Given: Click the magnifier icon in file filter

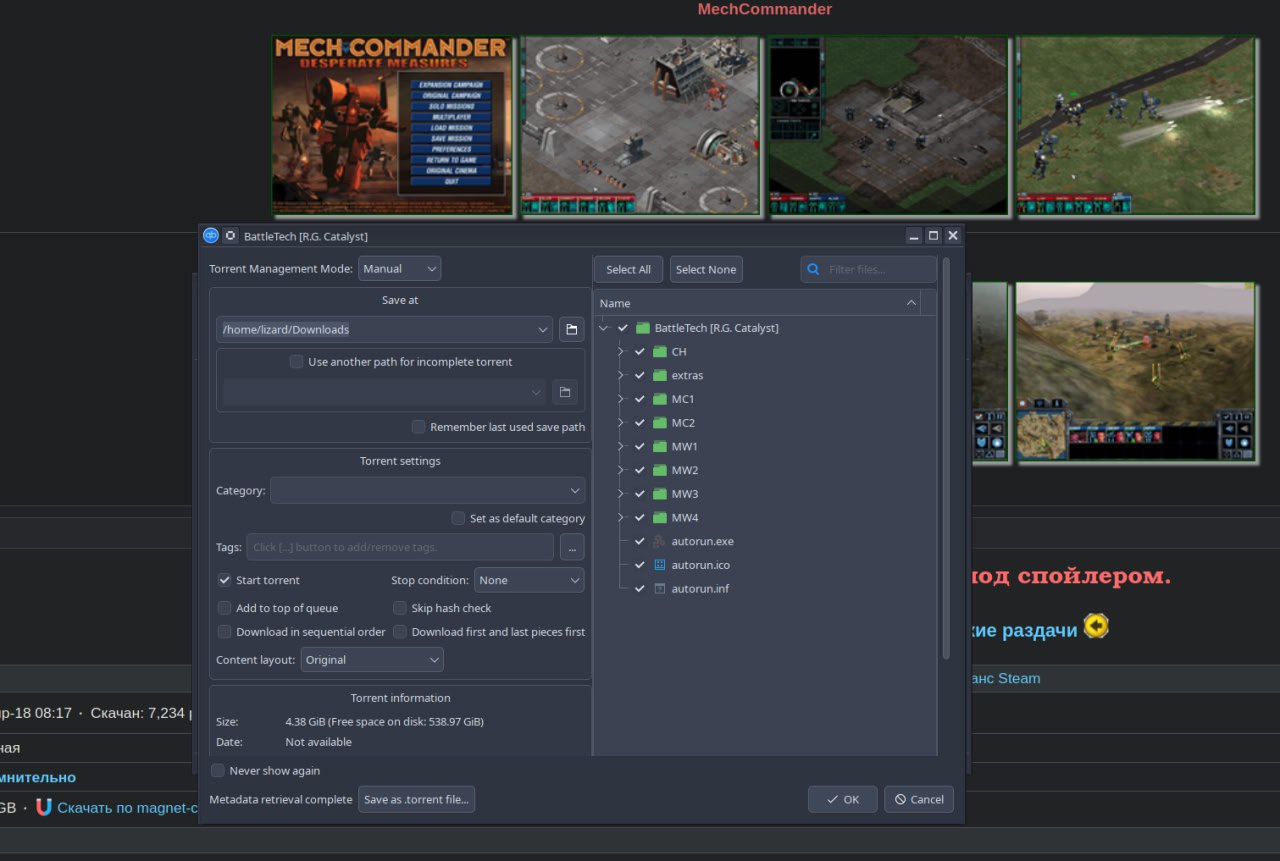Looking at the screenshot, I should pyautogui.click(x=814, y=269).
